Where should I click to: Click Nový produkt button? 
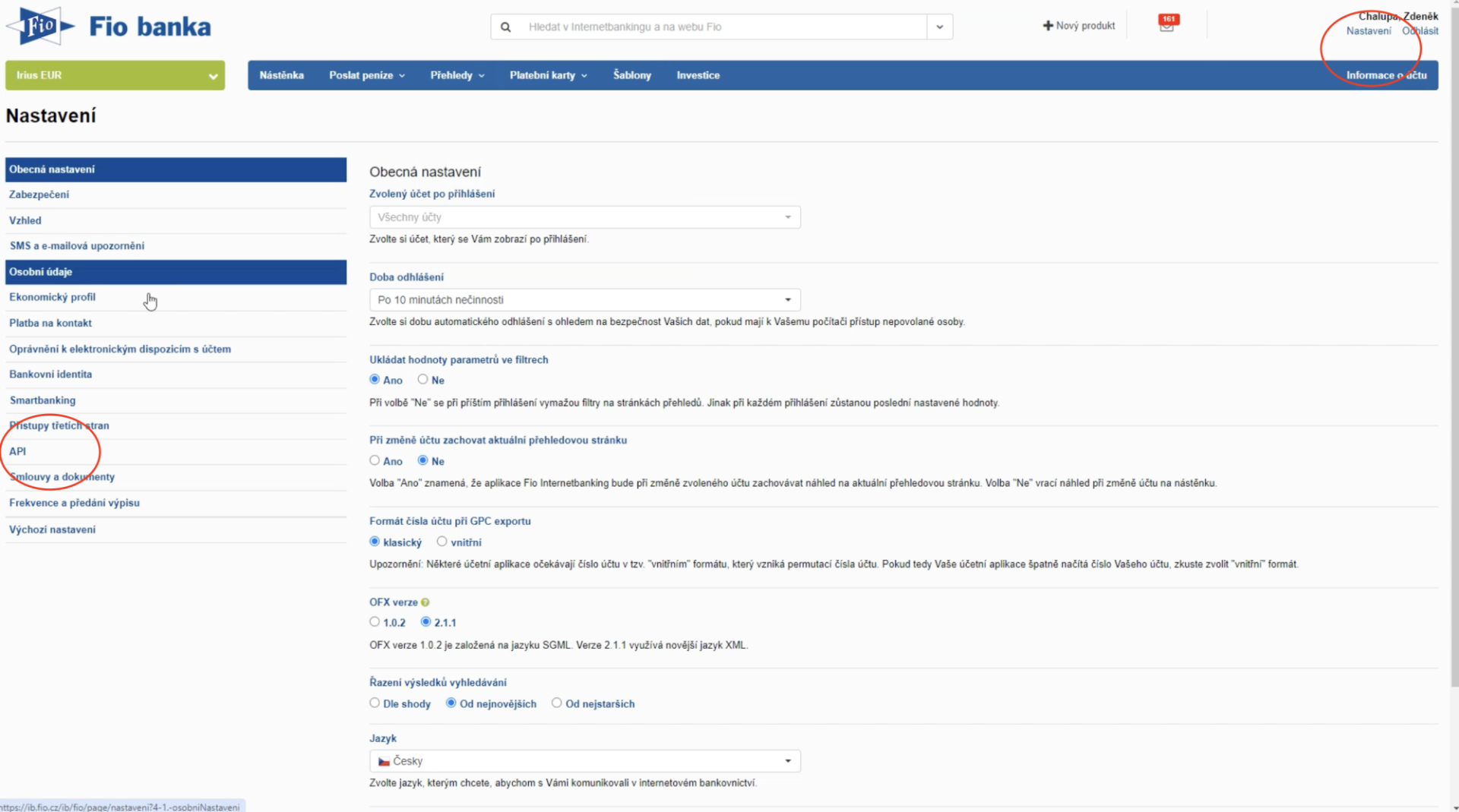pyautogui.click(x=1079, y=26)
